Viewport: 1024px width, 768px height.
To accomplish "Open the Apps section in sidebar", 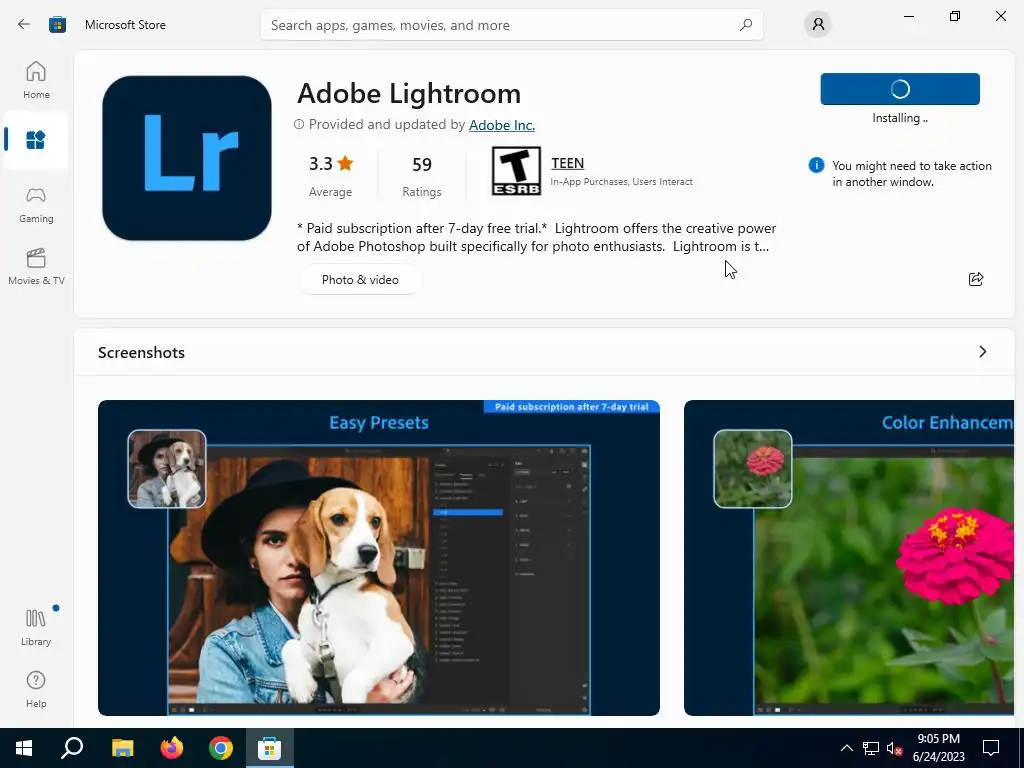I will coord(36,140).
